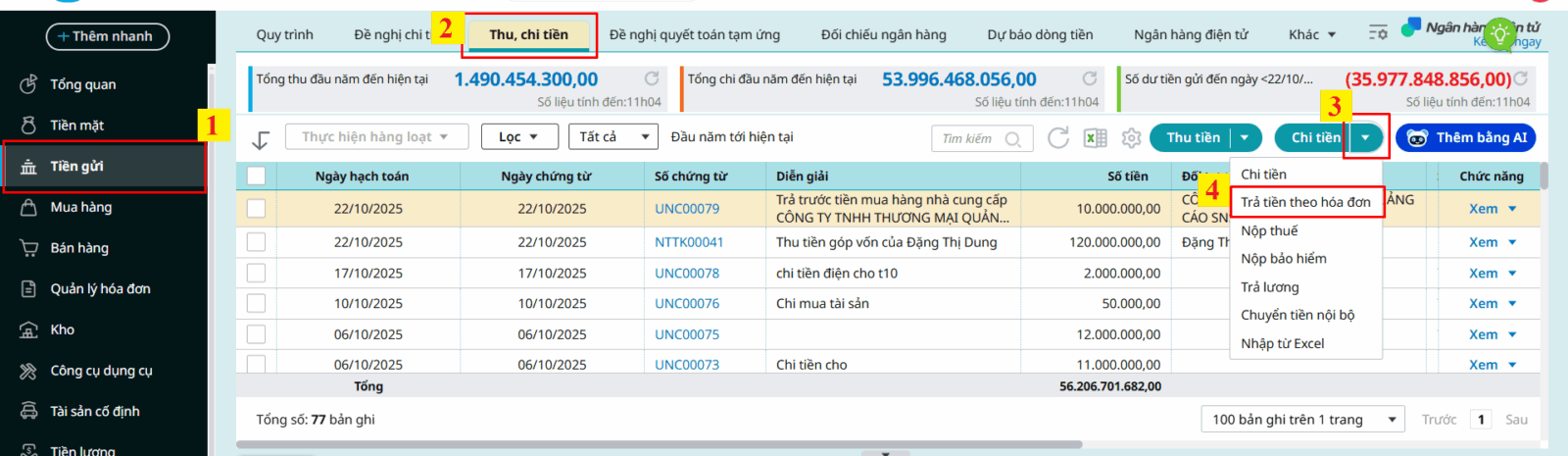The width and height of the screenshot is (1568, 456).
Task: Click the sort arrow icon beside Thực hiện hàng loạt
Action: (x=261, y=139)
